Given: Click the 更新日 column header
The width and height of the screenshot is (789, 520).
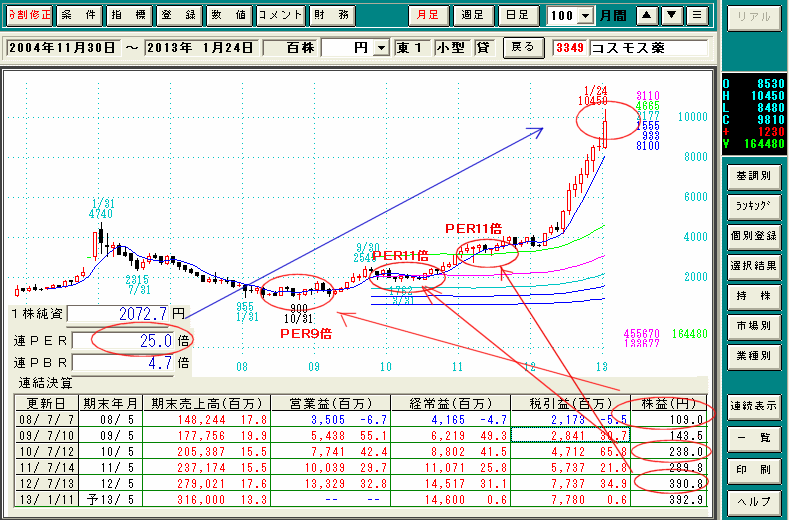Looking at the screenshot, I should [x=46, y=404].
